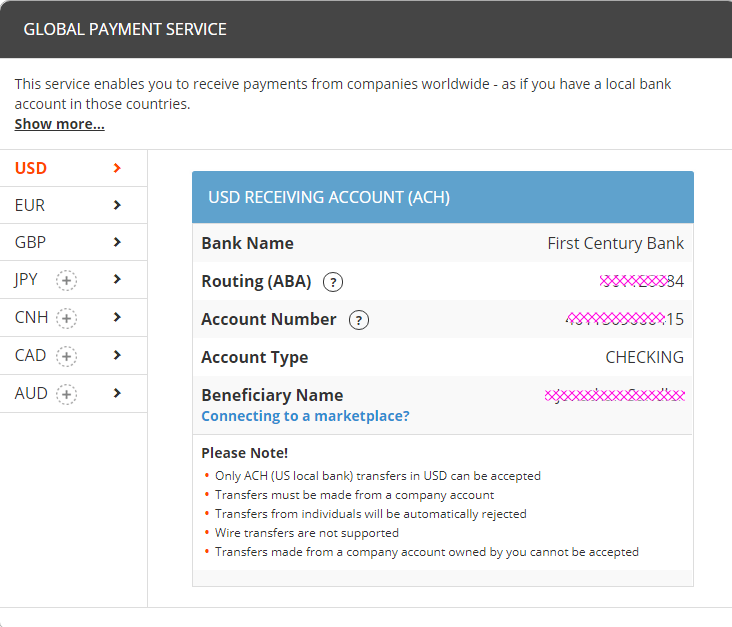Click the Only ACH transfers note
732x627 pixels.
[x=378, y=476]
